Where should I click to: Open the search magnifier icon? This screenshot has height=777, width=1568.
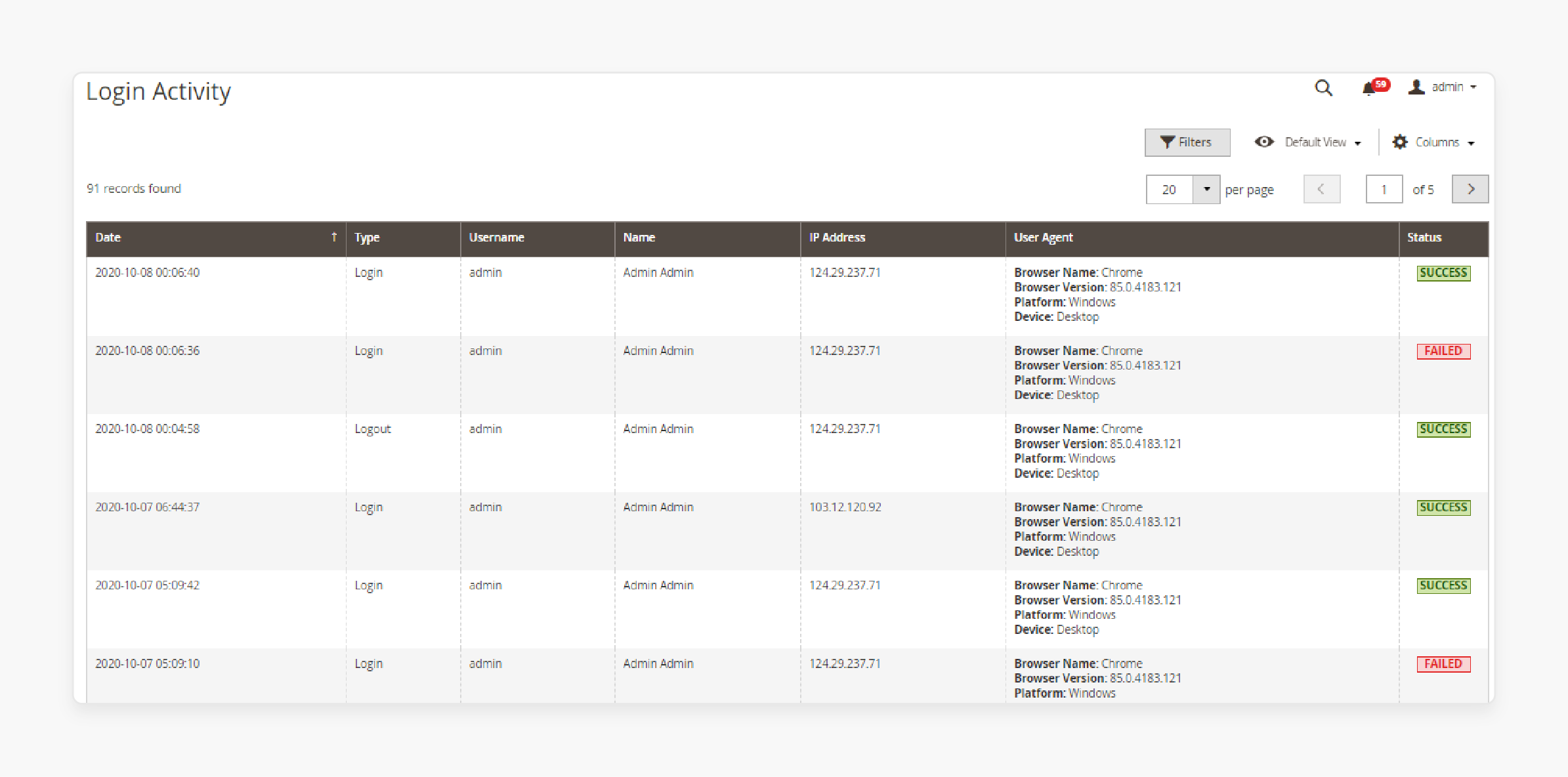tap(1323, 88)
